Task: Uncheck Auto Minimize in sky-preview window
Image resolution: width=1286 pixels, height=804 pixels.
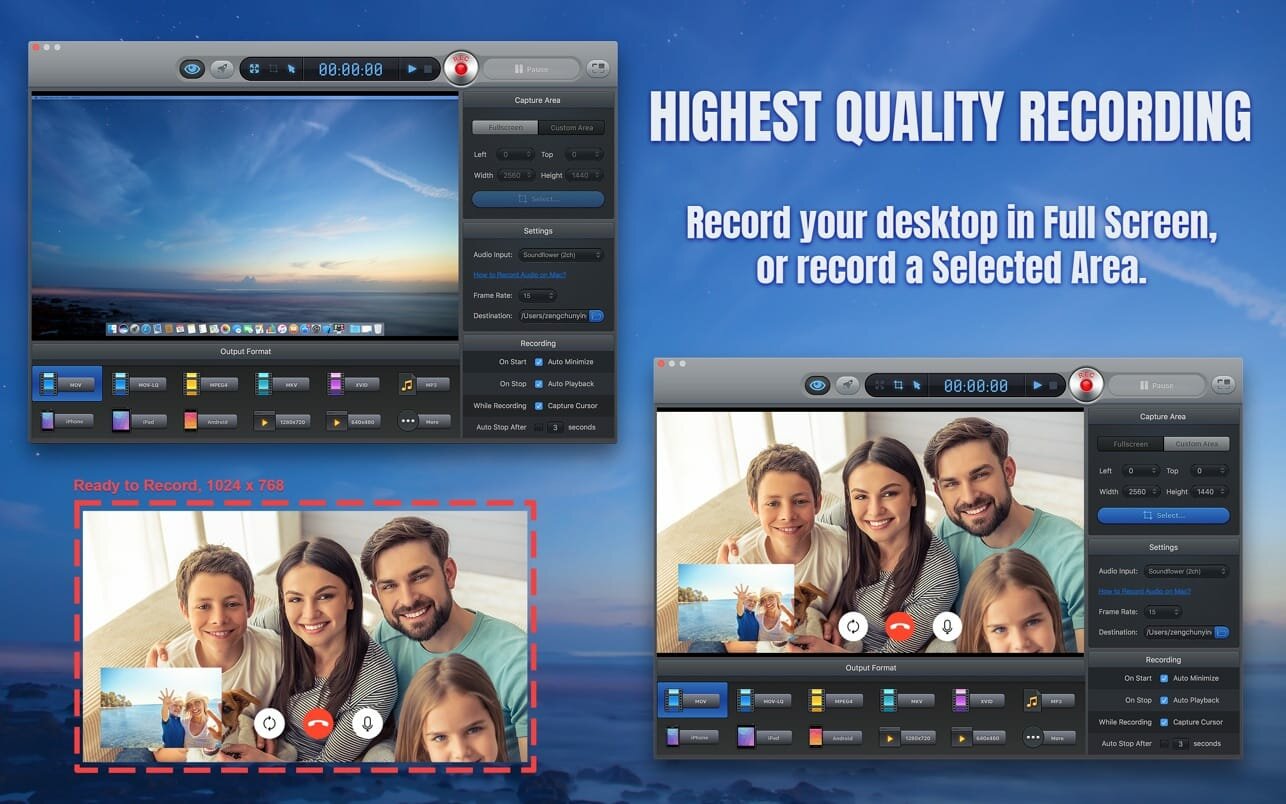Action: 539,362
